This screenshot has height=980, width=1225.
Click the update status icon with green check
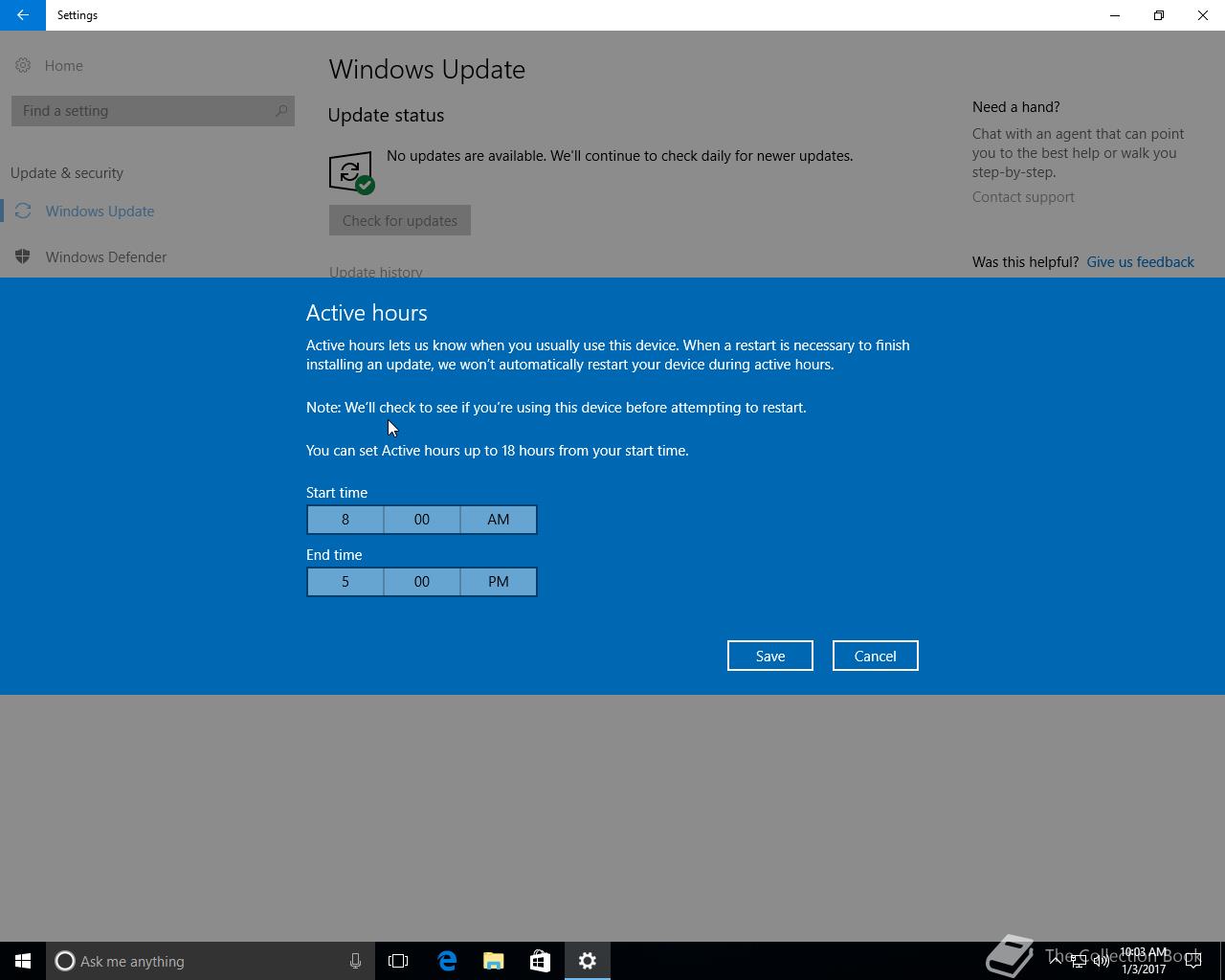click(x=351, y=172)
